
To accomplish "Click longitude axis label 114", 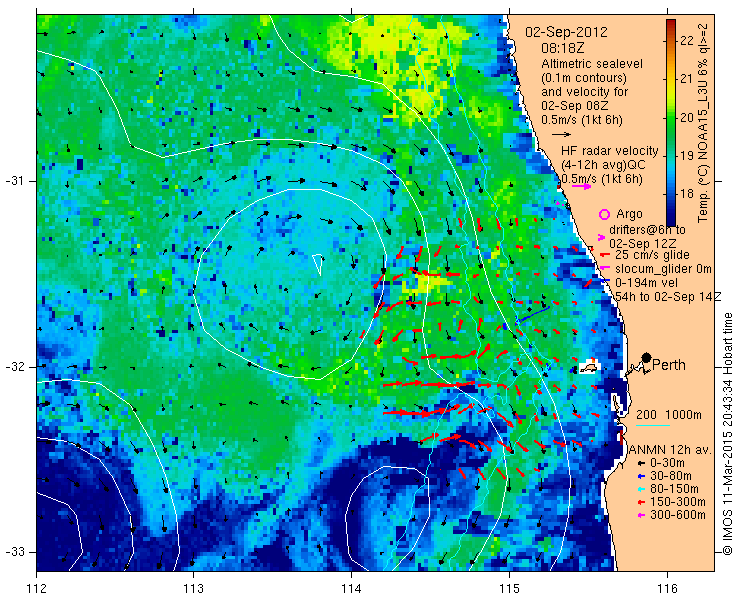I will pyautogui.click(x=351, y=589).
